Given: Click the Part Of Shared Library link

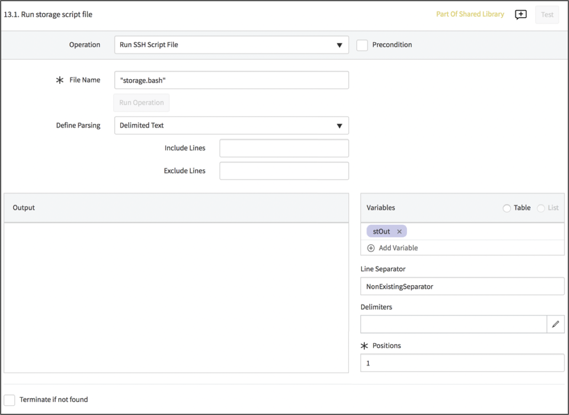Looking at the screenshot, I should pos(470,14).
